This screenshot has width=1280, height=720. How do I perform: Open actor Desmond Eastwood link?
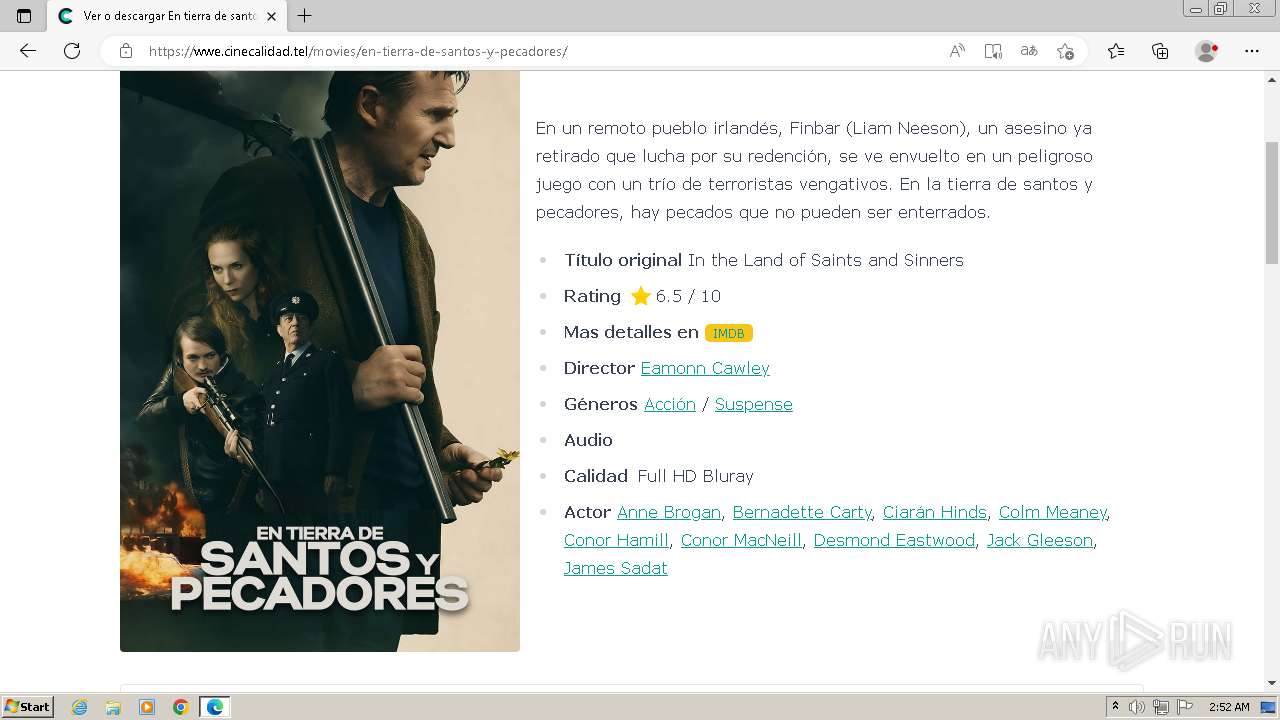click(894, 540)
